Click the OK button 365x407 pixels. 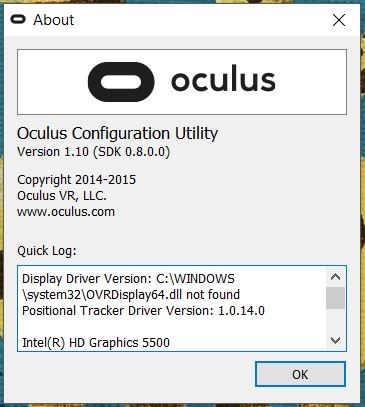point(300,374)
